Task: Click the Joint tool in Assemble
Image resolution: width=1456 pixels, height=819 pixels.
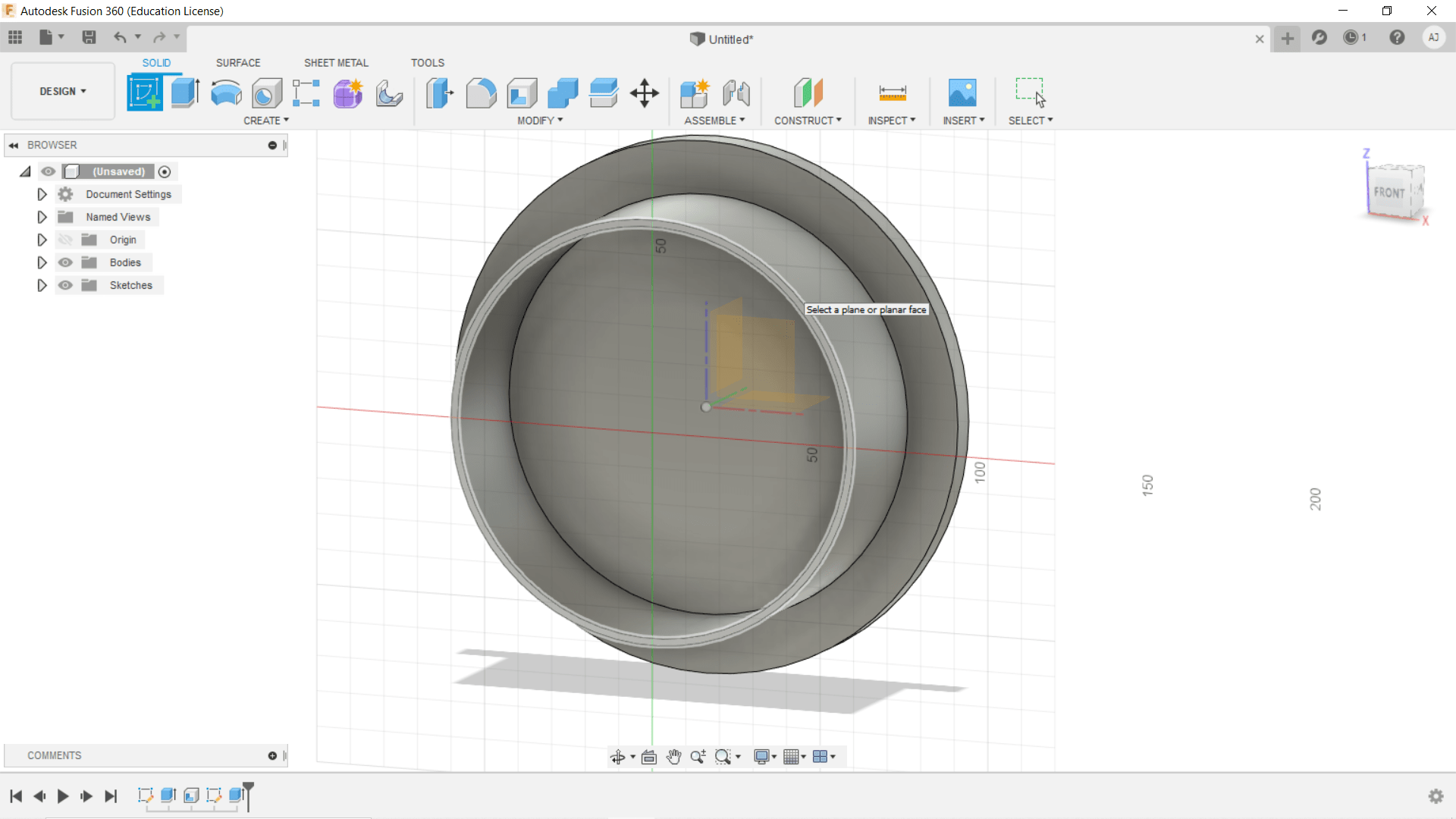Action: coord(736,93)
